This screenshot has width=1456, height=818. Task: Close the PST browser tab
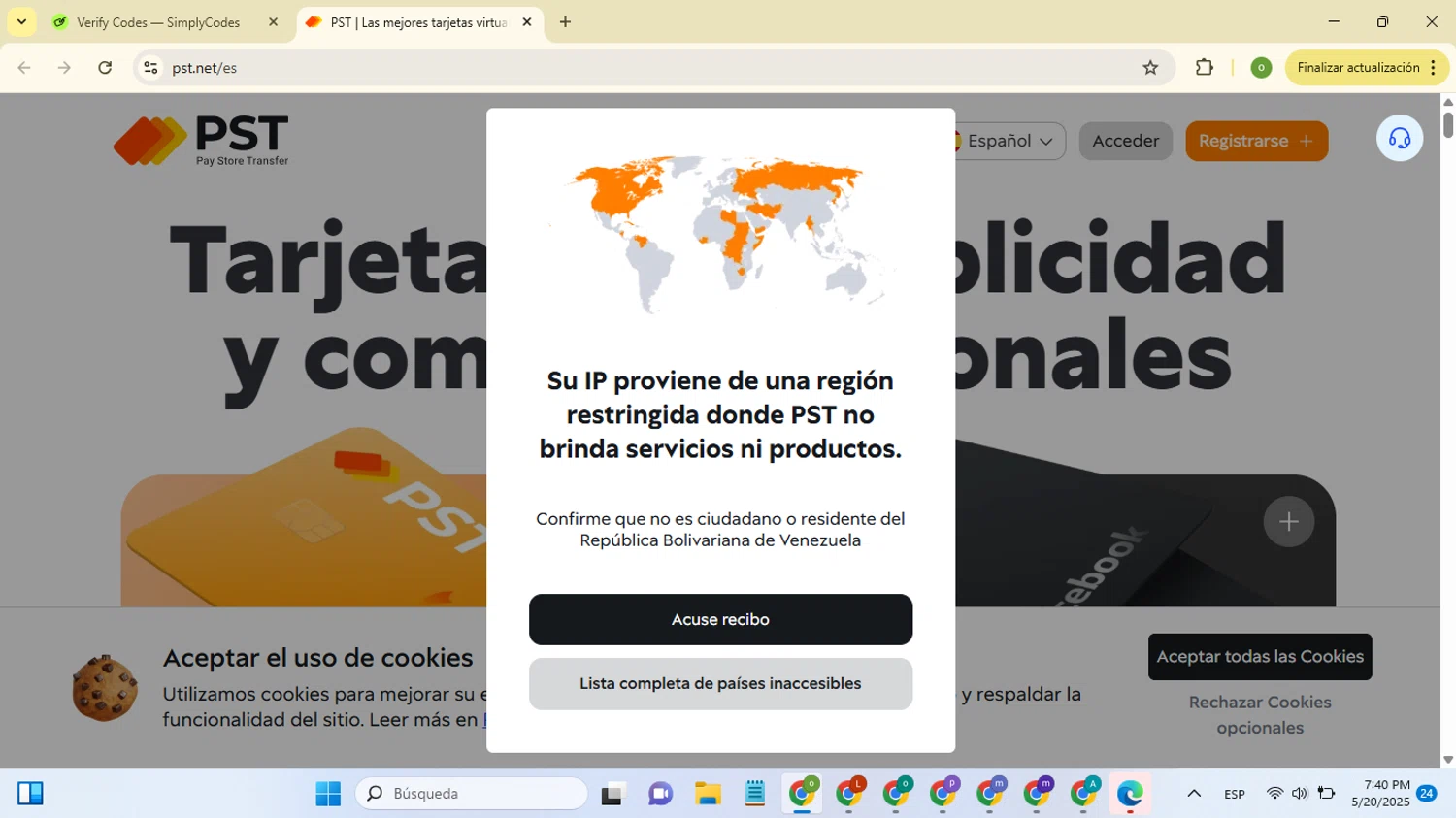click(x=527, y=22)
